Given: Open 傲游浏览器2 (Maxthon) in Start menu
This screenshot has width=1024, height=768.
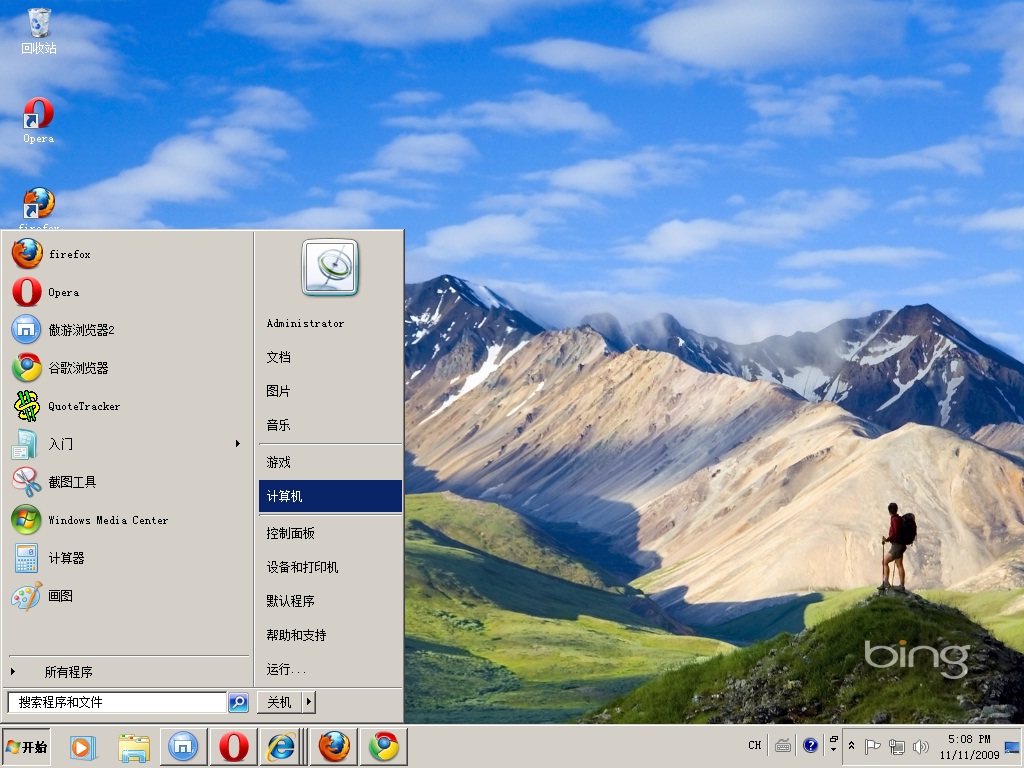Looking at the screenshot, I should (x=127, y=330).
